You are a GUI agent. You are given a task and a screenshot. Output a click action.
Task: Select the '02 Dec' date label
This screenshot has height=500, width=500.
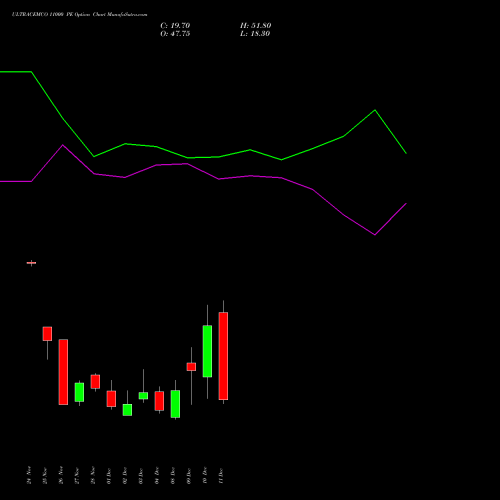125,476
